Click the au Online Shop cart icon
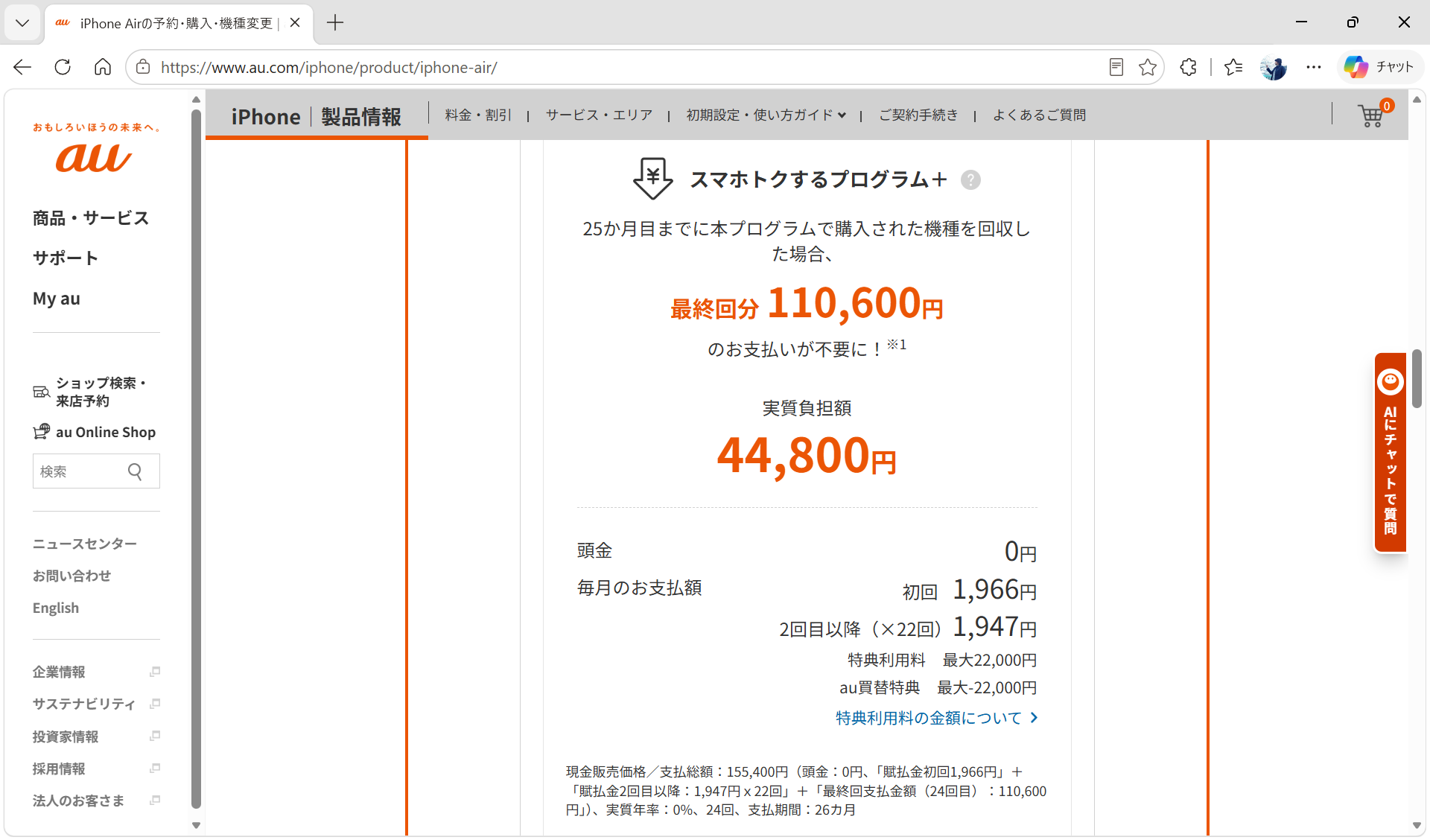The height and width of the screenshot is (840, 1430). (x=42, y=432)
